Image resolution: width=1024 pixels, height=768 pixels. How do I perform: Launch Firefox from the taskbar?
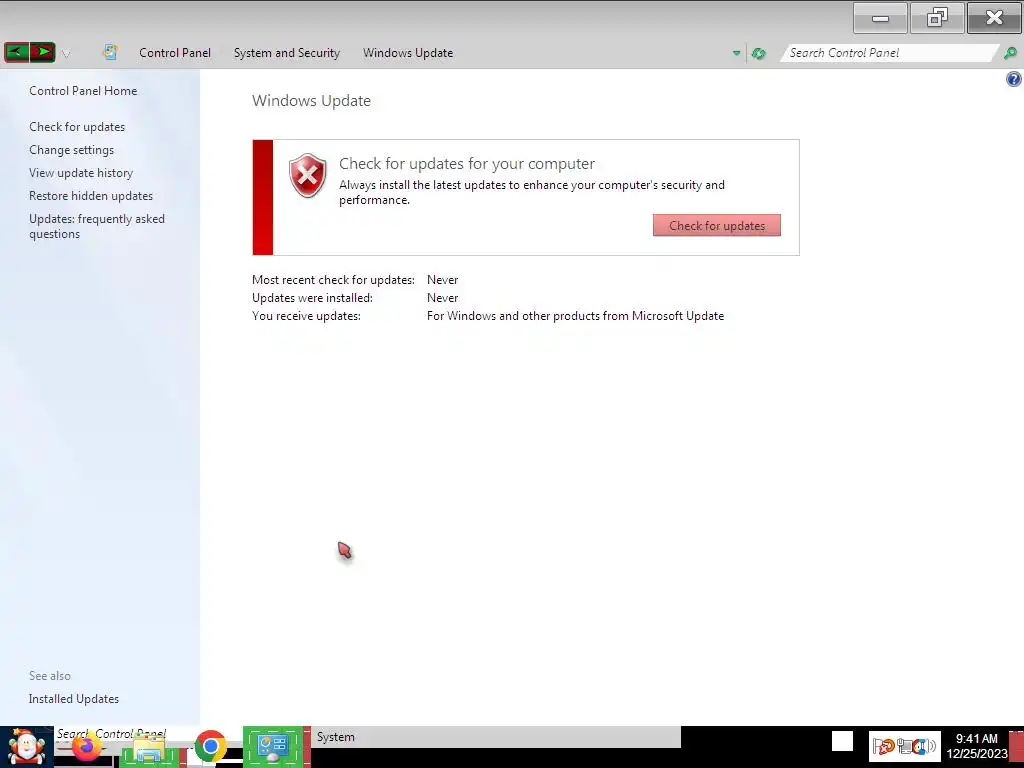click(x=87, y=746)
